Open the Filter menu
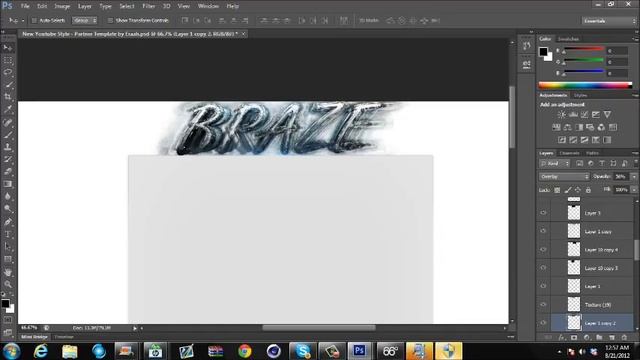This screenshot has width=640, height=360. click(x=149, y=6)
